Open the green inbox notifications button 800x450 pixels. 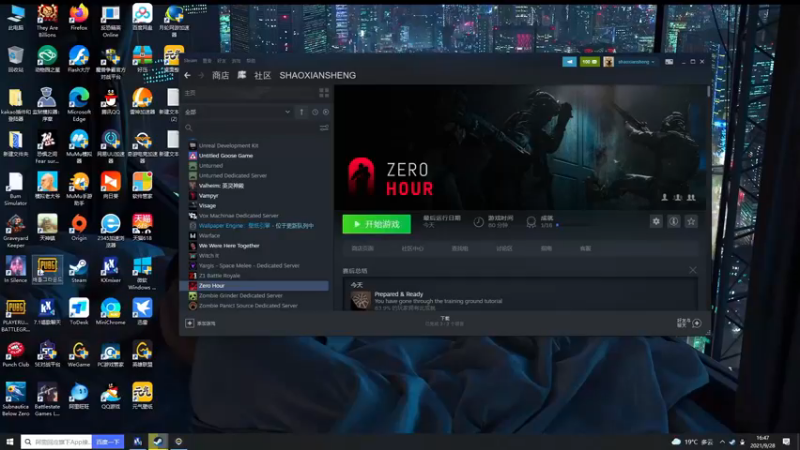[x=589, y=62]
